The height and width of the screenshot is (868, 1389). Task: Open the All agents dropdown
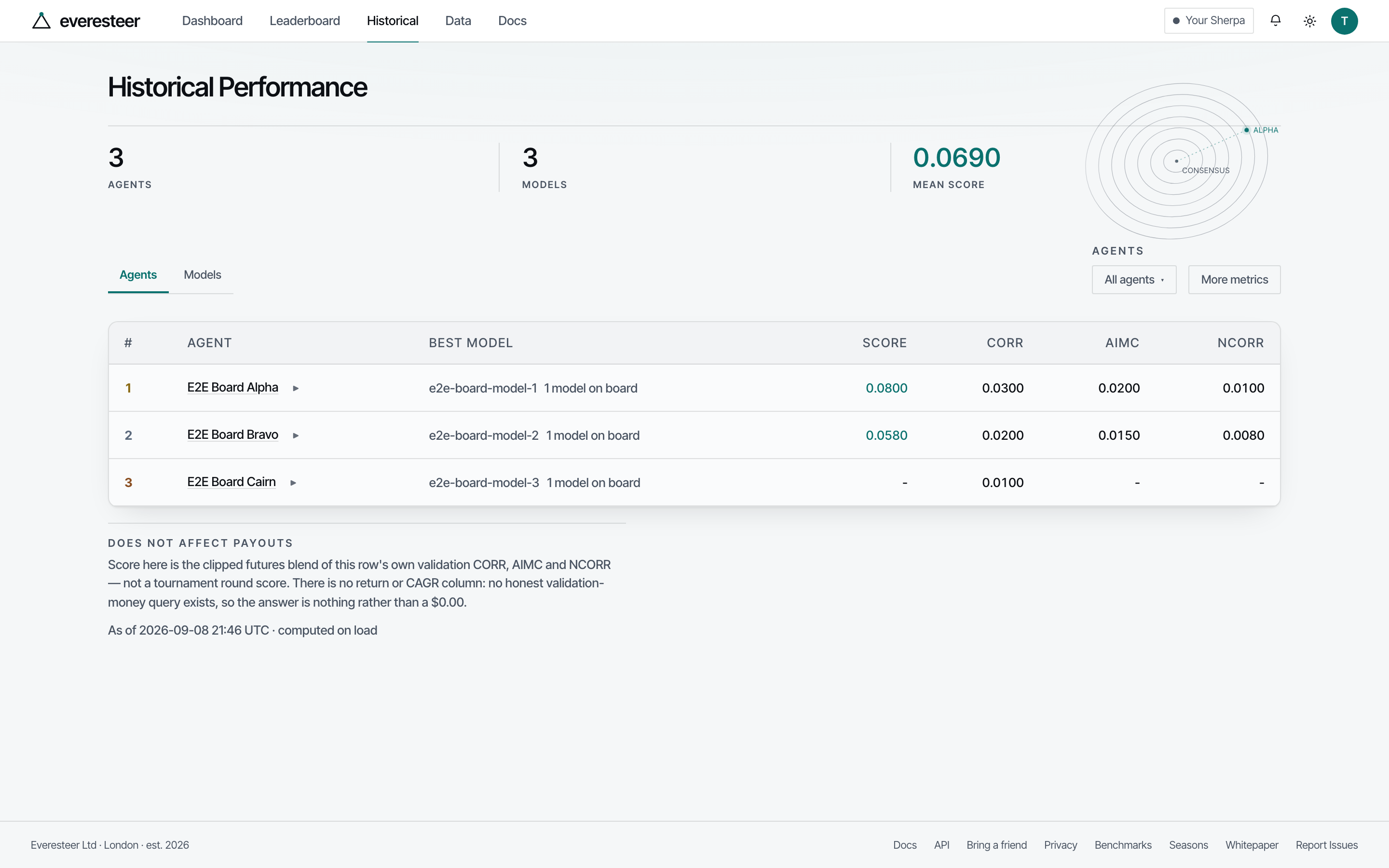[x=1134, y=280]
